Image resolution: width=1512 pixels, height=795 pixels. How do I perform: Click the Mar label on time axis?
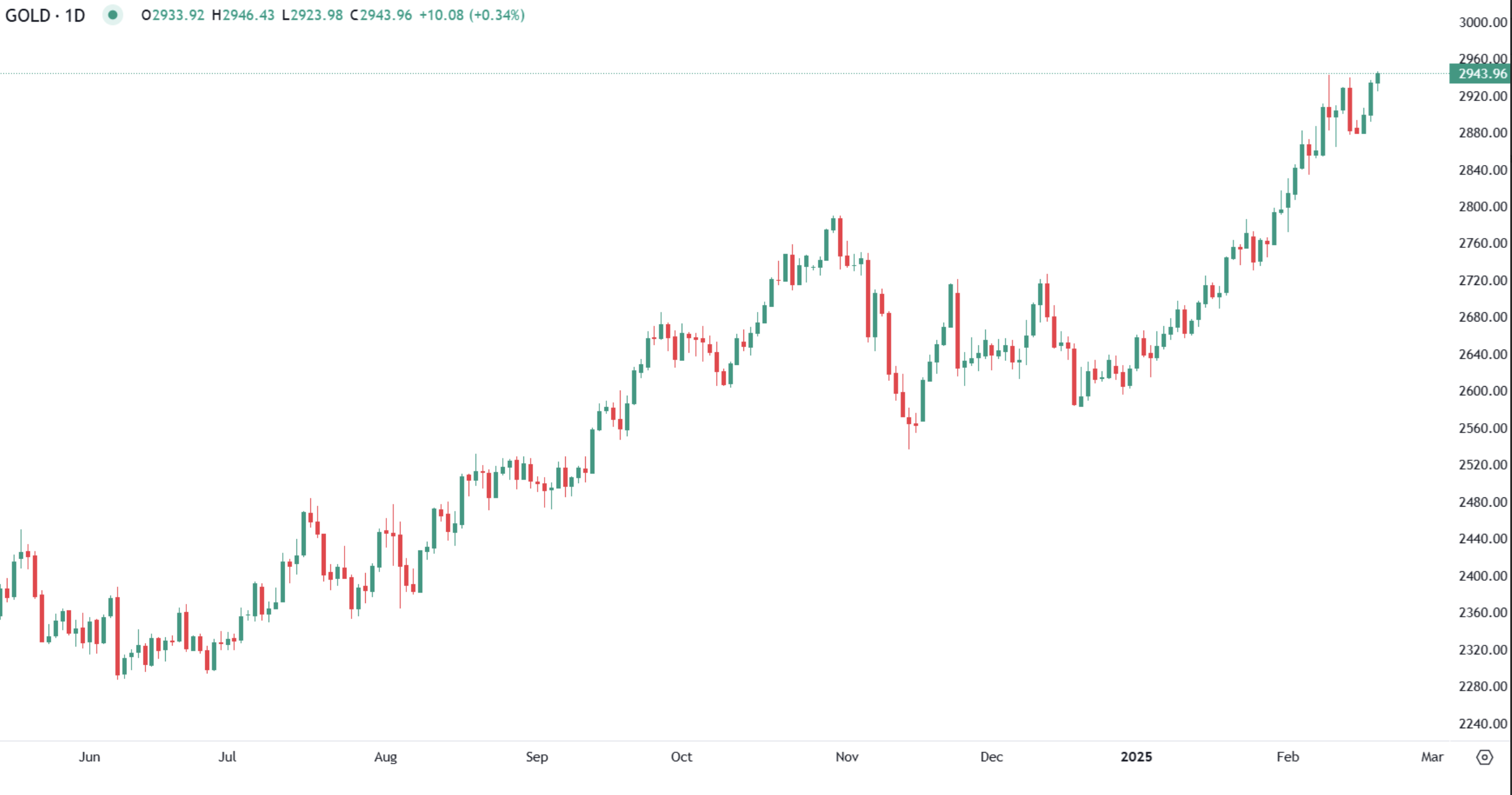pyautogui.click(x=1431, y=757)
